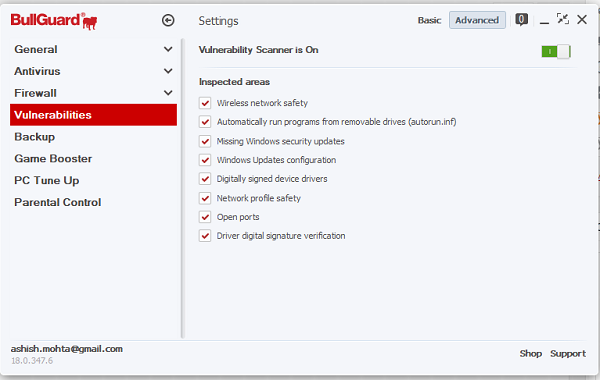600x380 pixels.
Task: Close the BullGuard settings window
Action: point(582,20)
